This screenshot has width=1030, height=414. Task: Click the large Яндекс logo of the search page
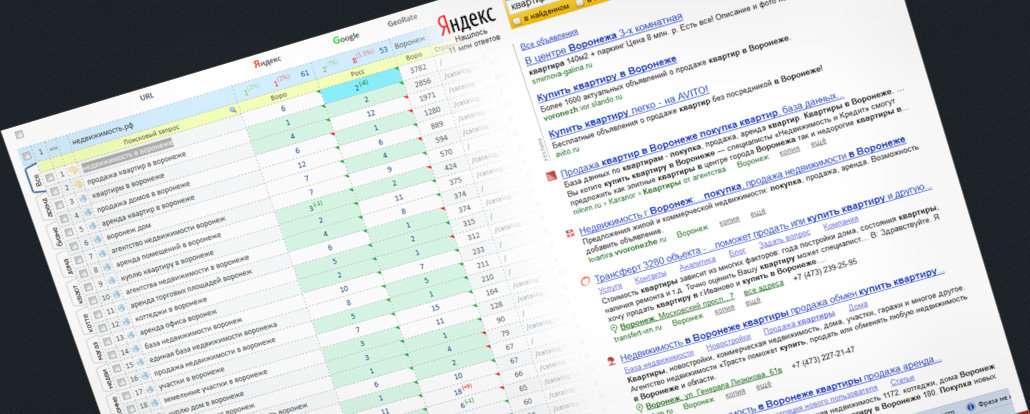[x=467, y=24]
